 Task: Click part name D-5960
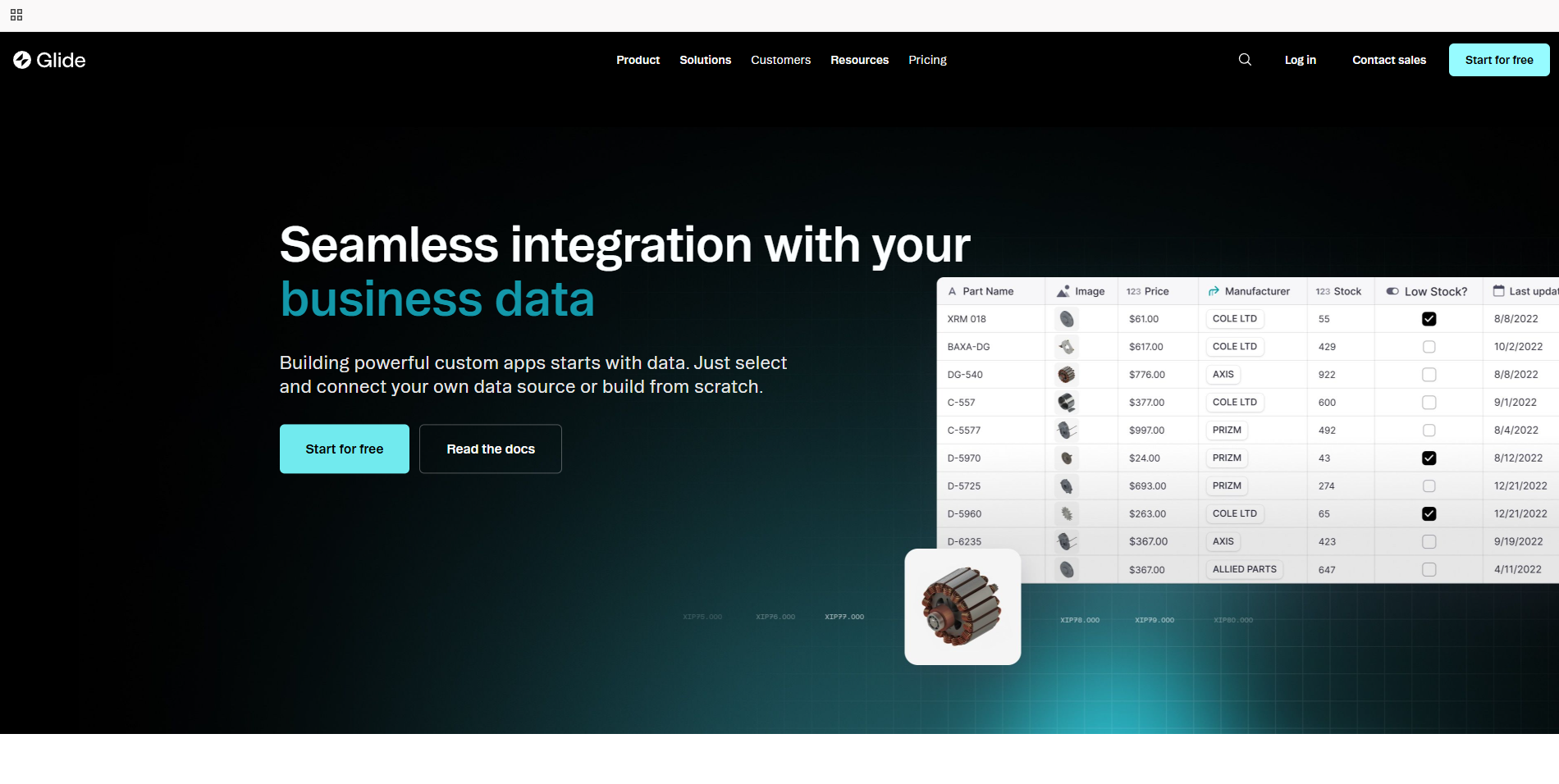tap(964, 514)
